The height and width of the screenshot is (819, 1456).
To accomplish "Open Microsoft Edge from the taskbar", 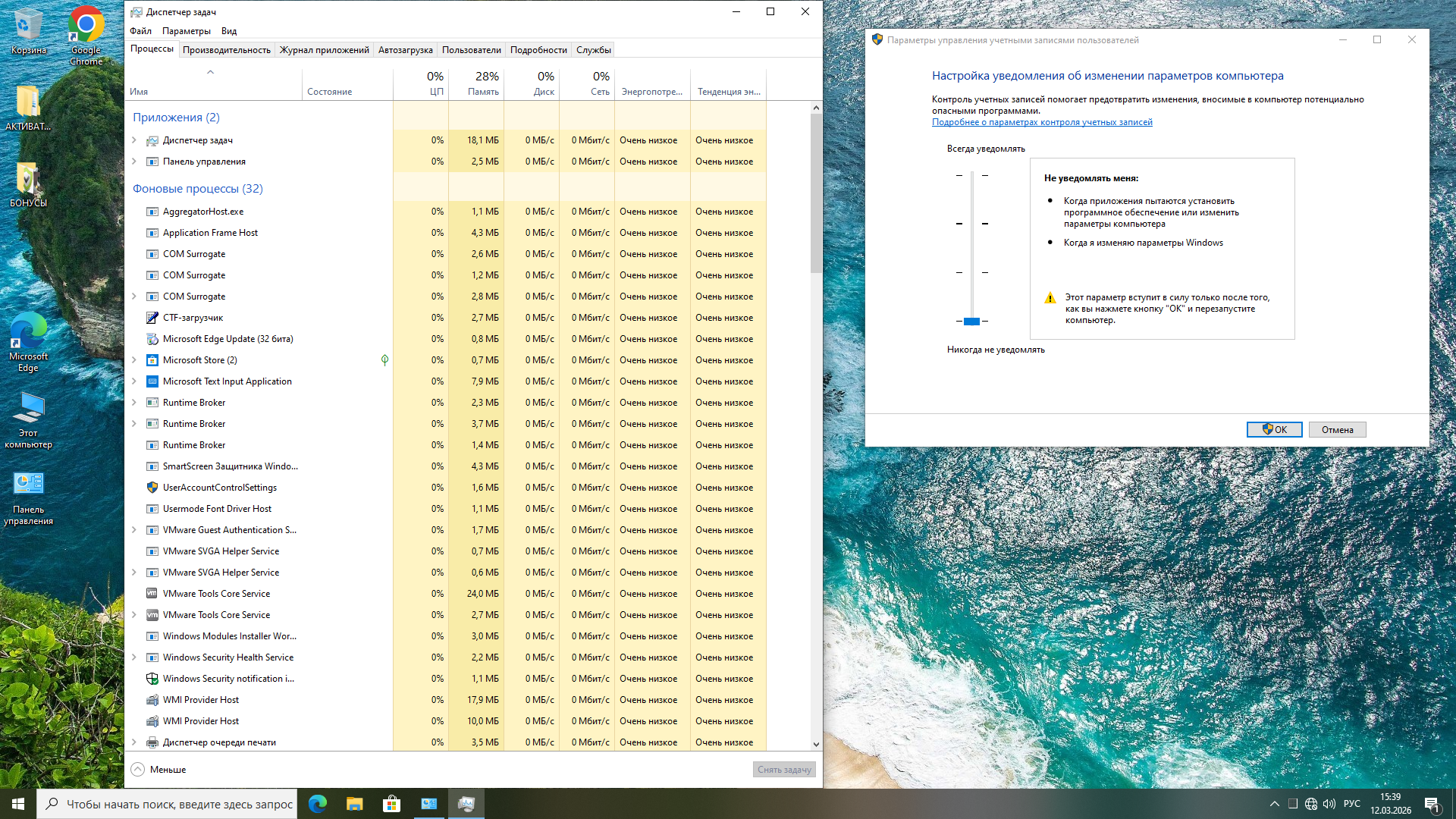I will coord(318,804).
